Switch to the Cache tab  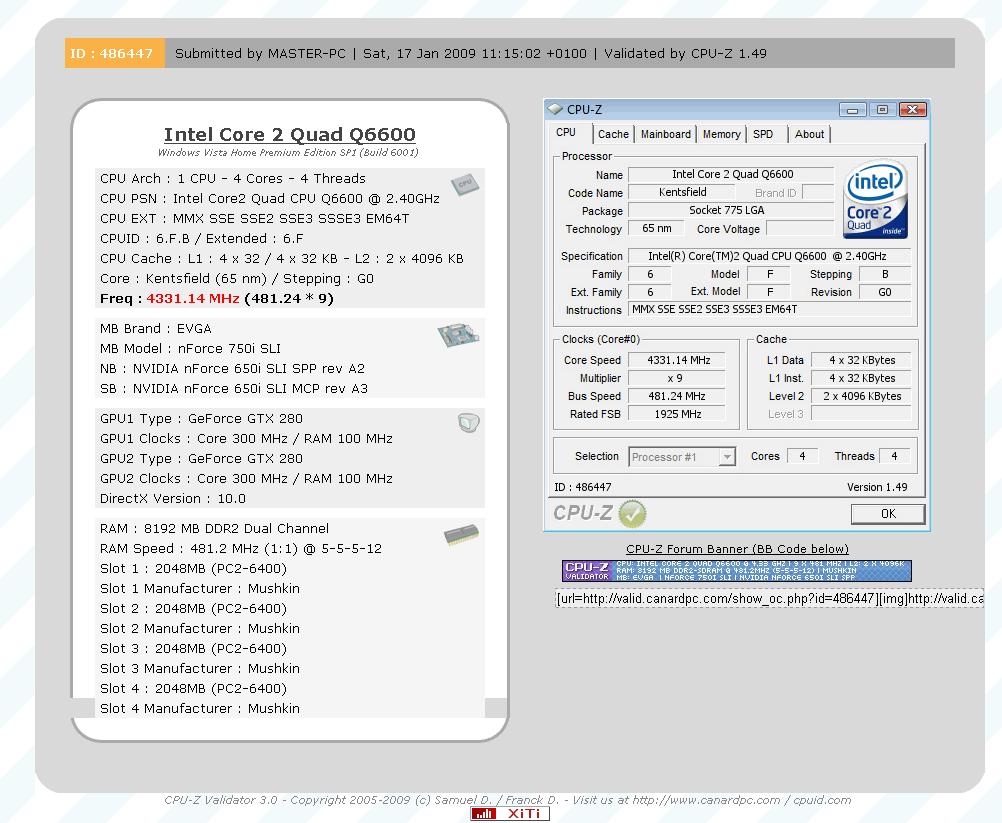[x=613, y=134]
